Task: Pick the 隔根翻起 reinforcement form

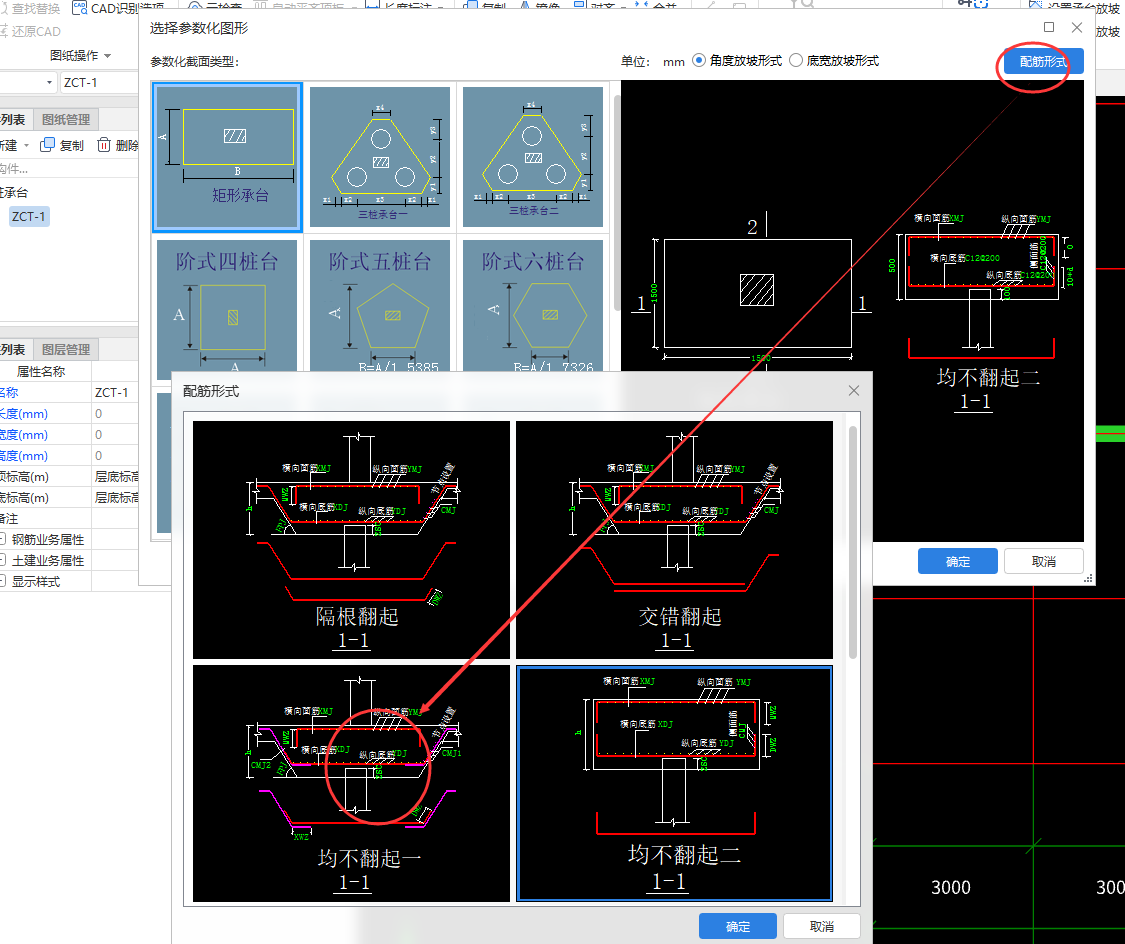Action: click(x=352, y=539)
